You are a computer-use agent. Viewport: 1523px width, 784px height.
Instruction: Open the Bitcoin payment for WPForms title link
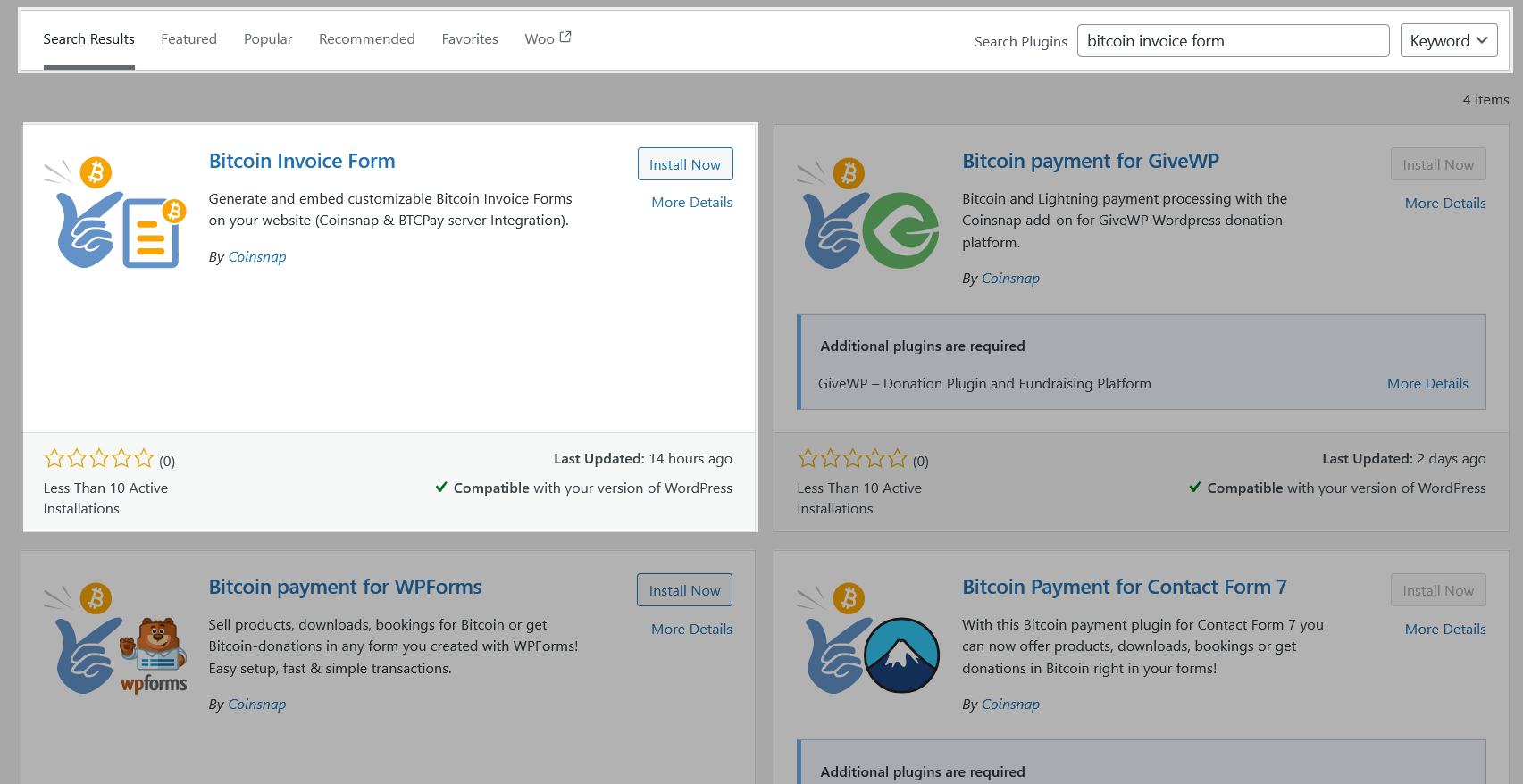coord(345,587)
